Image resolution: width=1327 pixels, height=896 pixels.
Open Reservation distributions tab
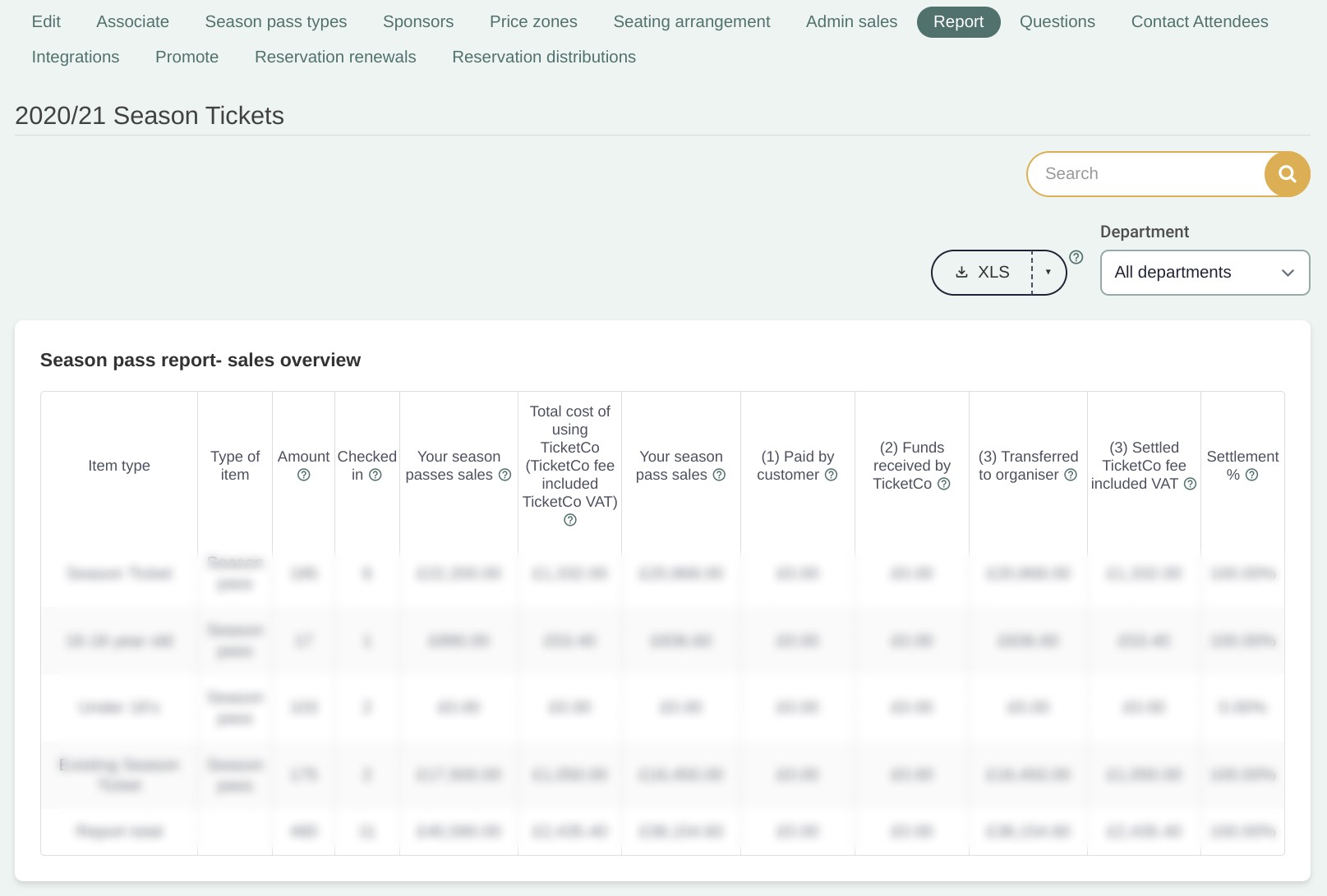tap(544, 57)
